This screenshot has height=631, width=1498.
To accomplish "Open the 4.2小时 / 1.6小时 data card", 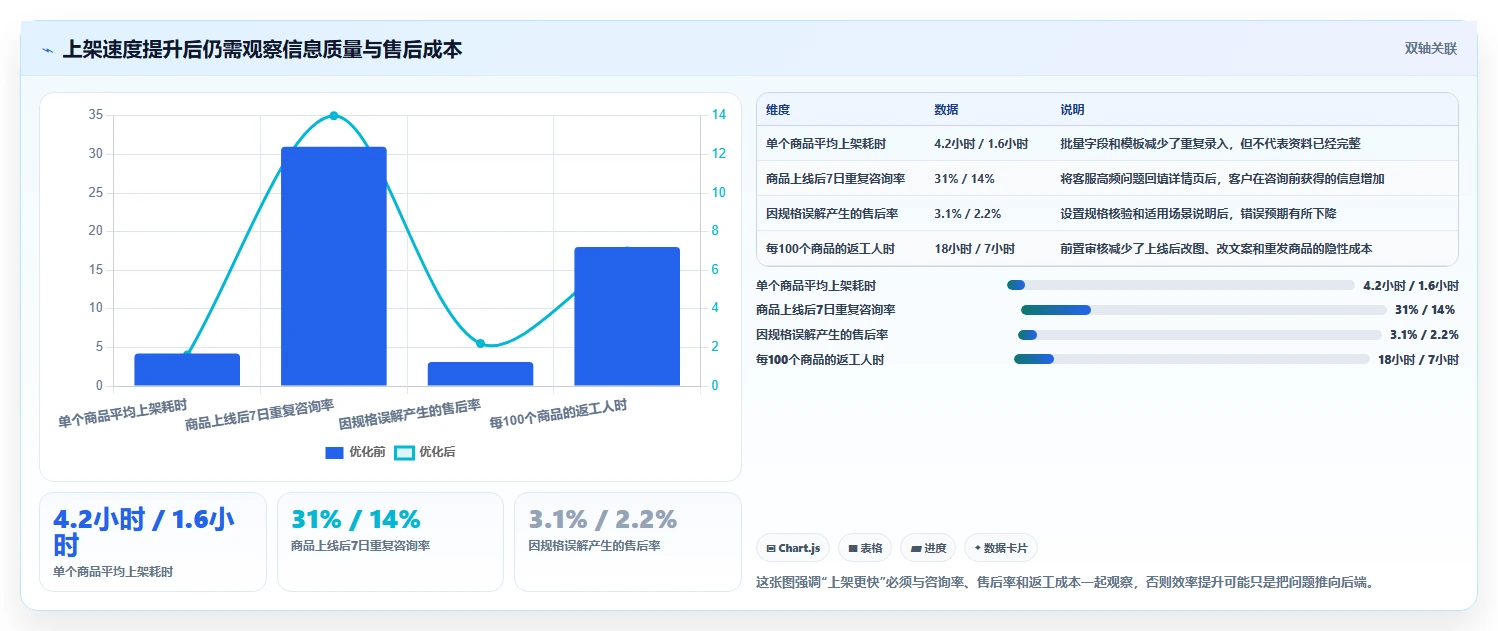I will (x=153, y=542).
